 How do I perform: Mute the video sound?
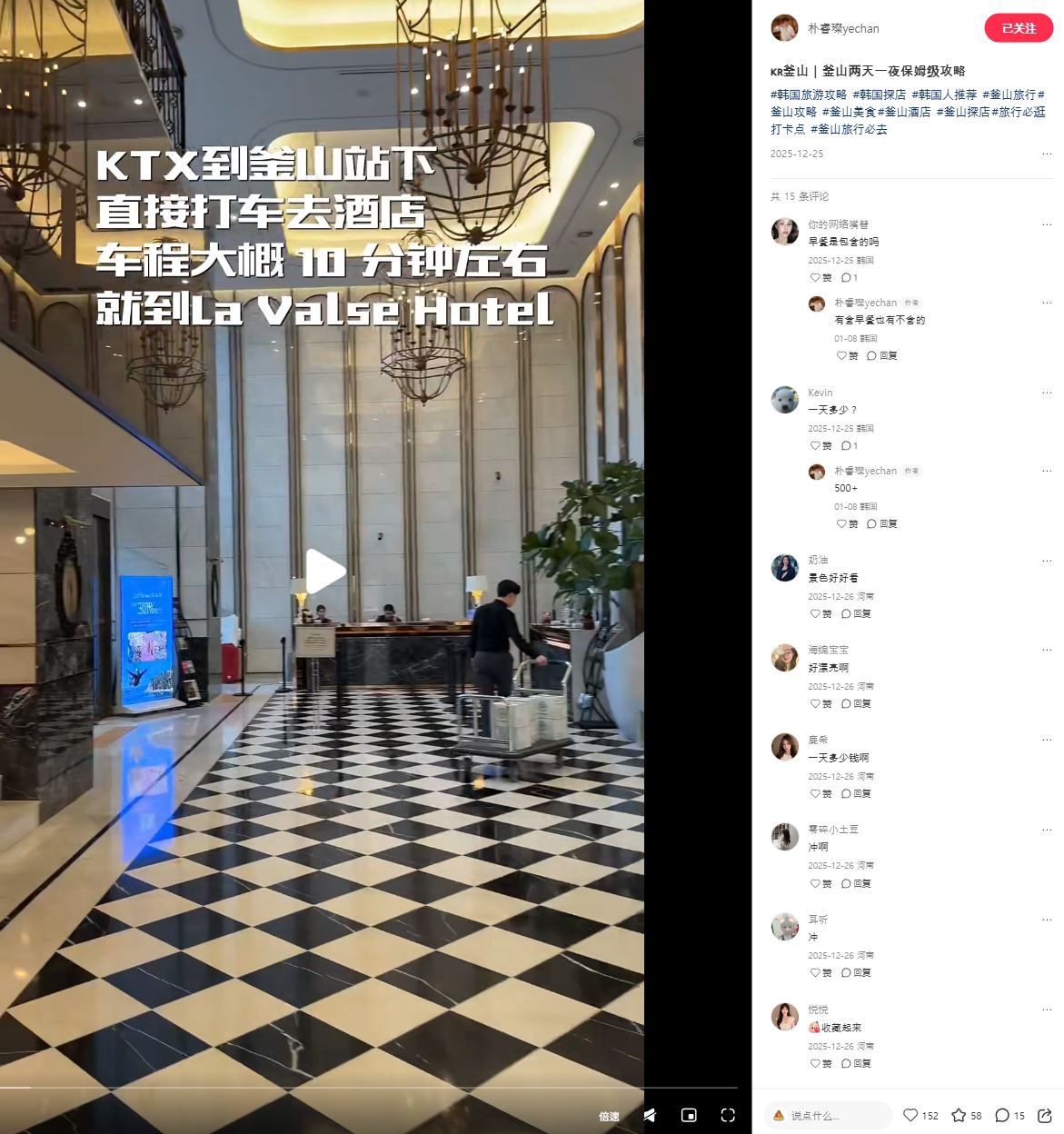coord(650,1115)
